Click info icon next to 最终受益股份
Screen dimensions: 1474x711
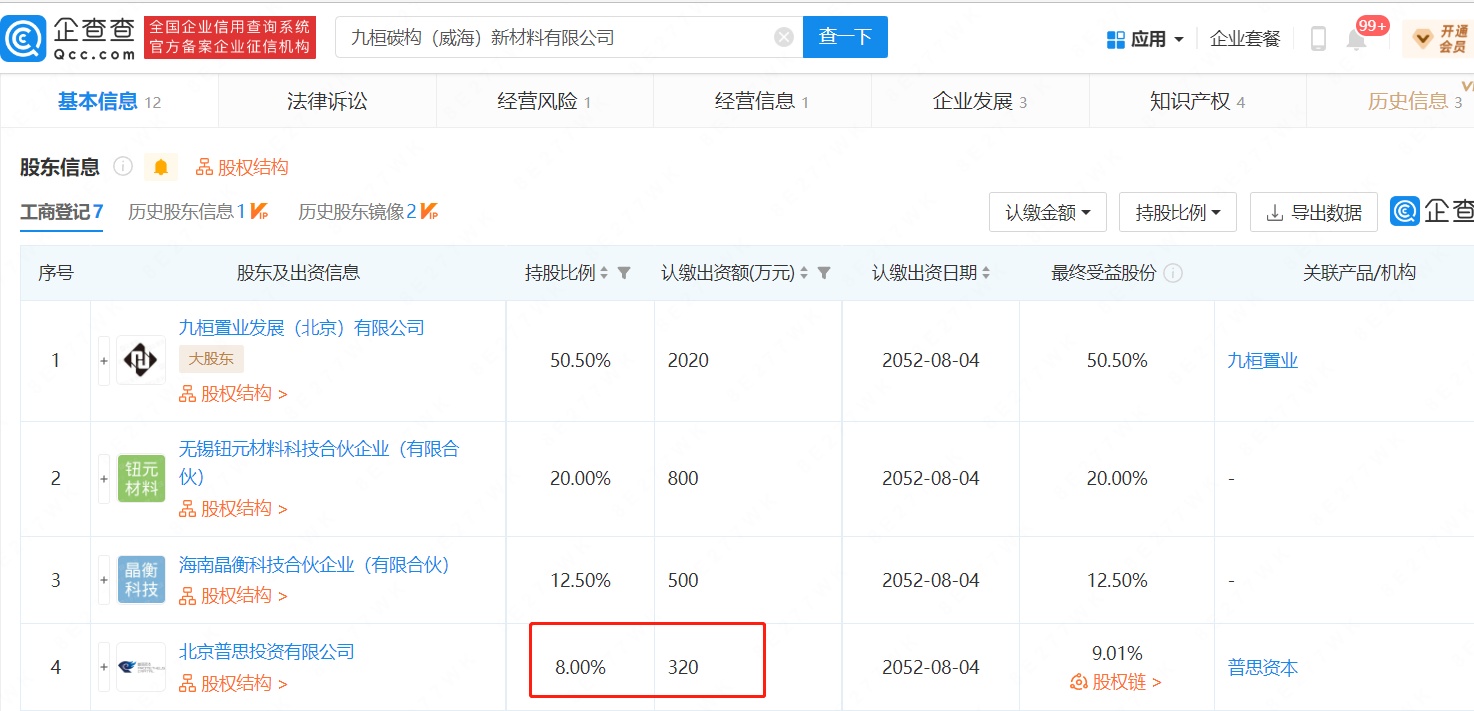point(1174,273)
